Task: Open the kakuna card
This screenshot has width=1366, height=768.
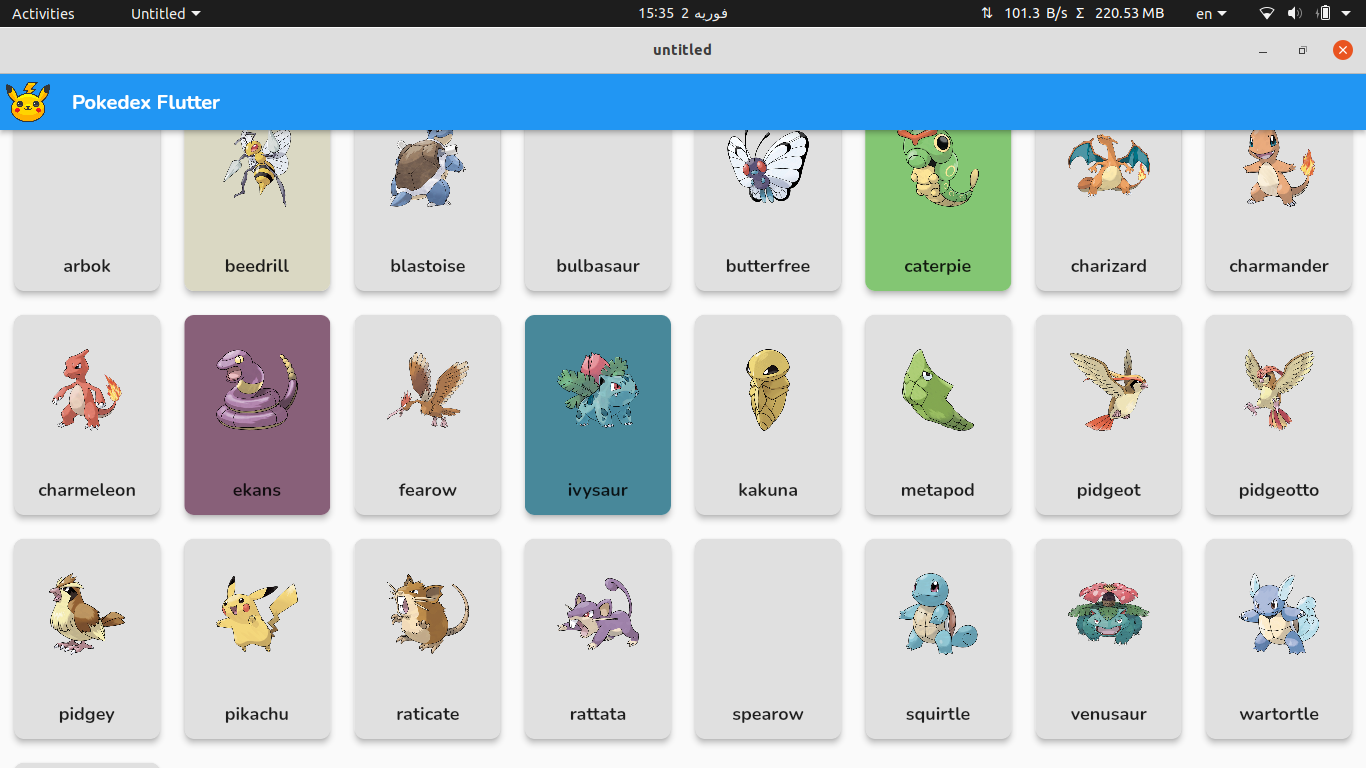Action: coord(768,415)
